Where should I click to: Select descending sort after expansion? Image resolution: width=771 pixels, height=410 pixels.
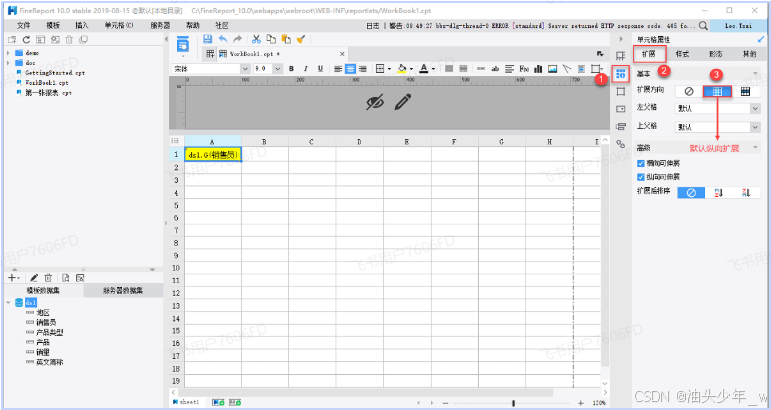pos(746,193)
